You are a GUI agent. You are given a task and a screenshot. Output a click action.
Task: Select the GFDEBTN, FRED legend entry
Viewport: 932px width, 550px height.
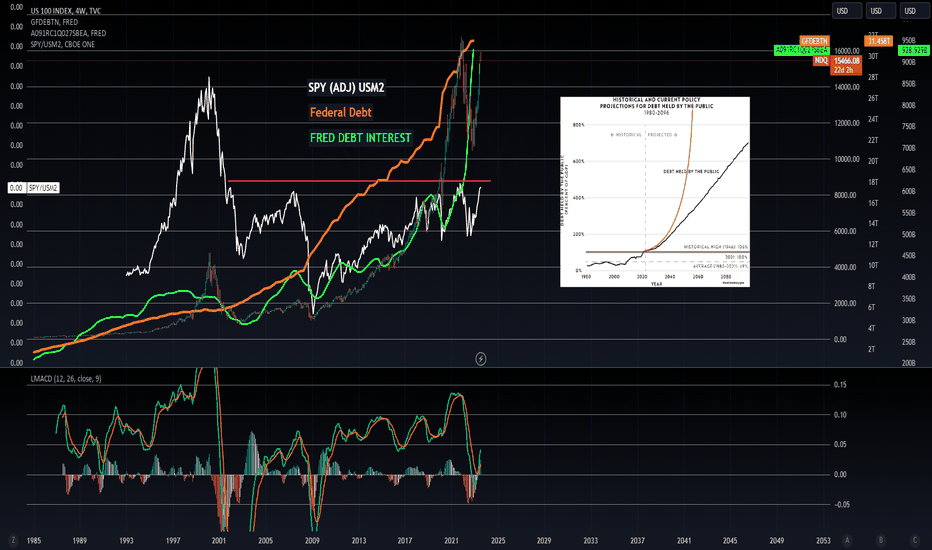[x=54, y=22]
